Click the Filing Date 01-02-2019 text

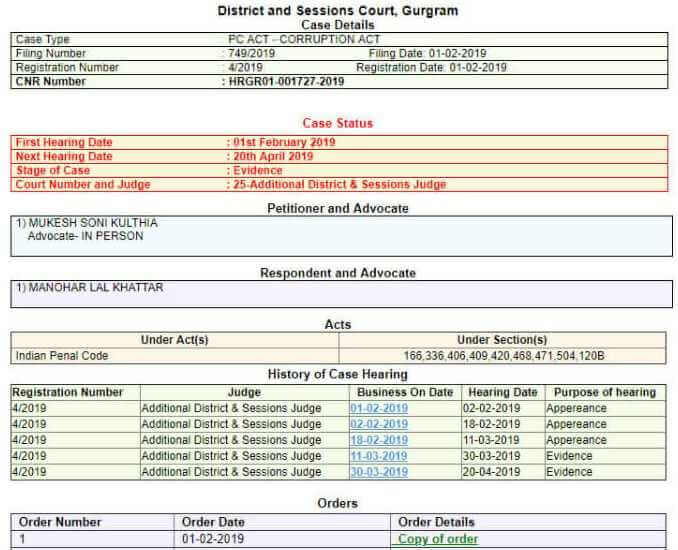pyautogui.click(x=427, y=54)
